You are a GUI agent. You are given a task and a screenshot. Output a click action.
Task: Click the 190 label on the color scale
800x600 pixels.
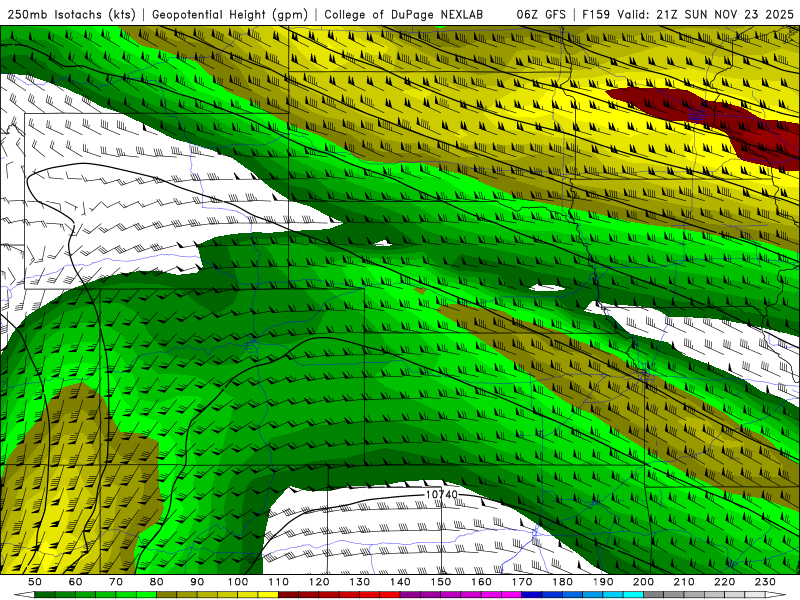603,582
